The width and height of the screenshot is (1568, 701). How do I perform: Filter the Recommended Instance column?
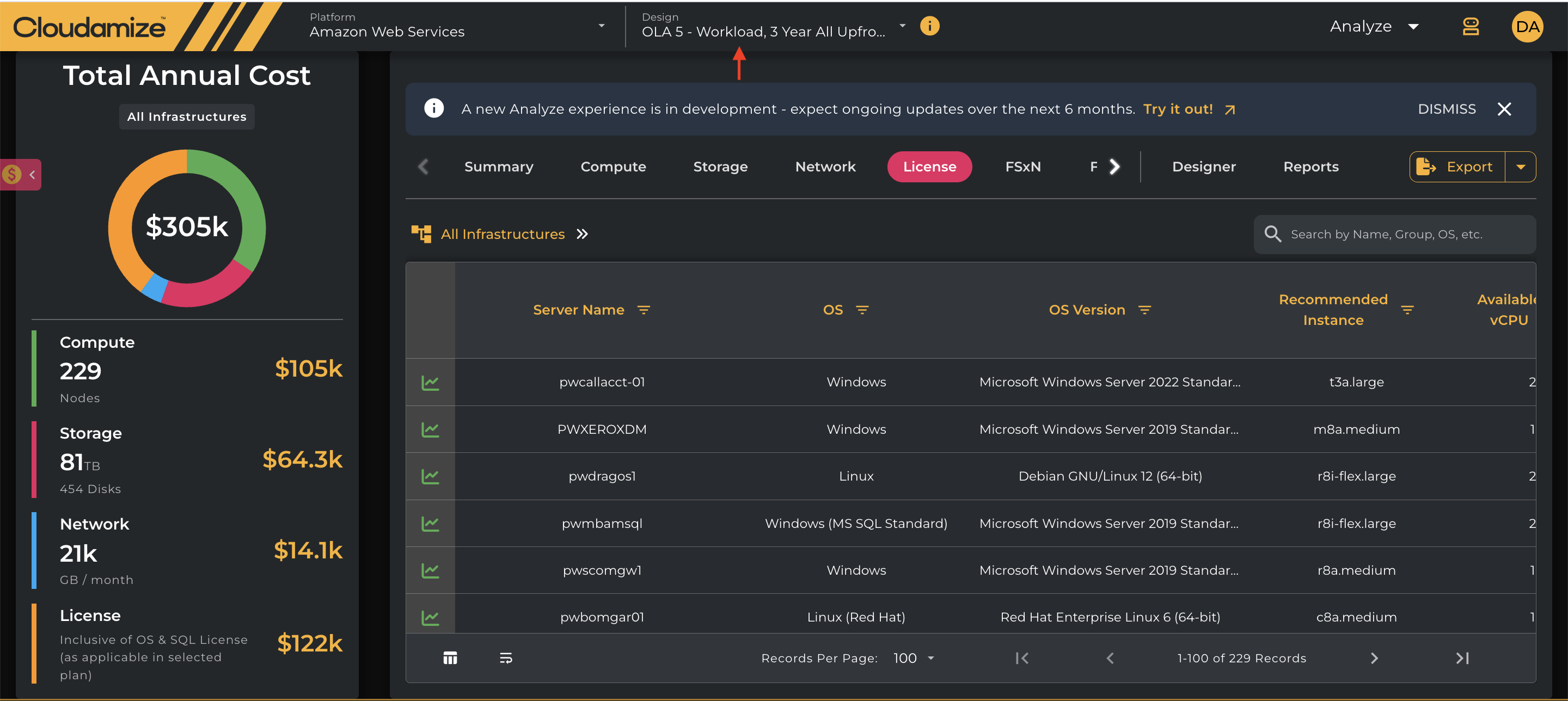click(1407, 310)
